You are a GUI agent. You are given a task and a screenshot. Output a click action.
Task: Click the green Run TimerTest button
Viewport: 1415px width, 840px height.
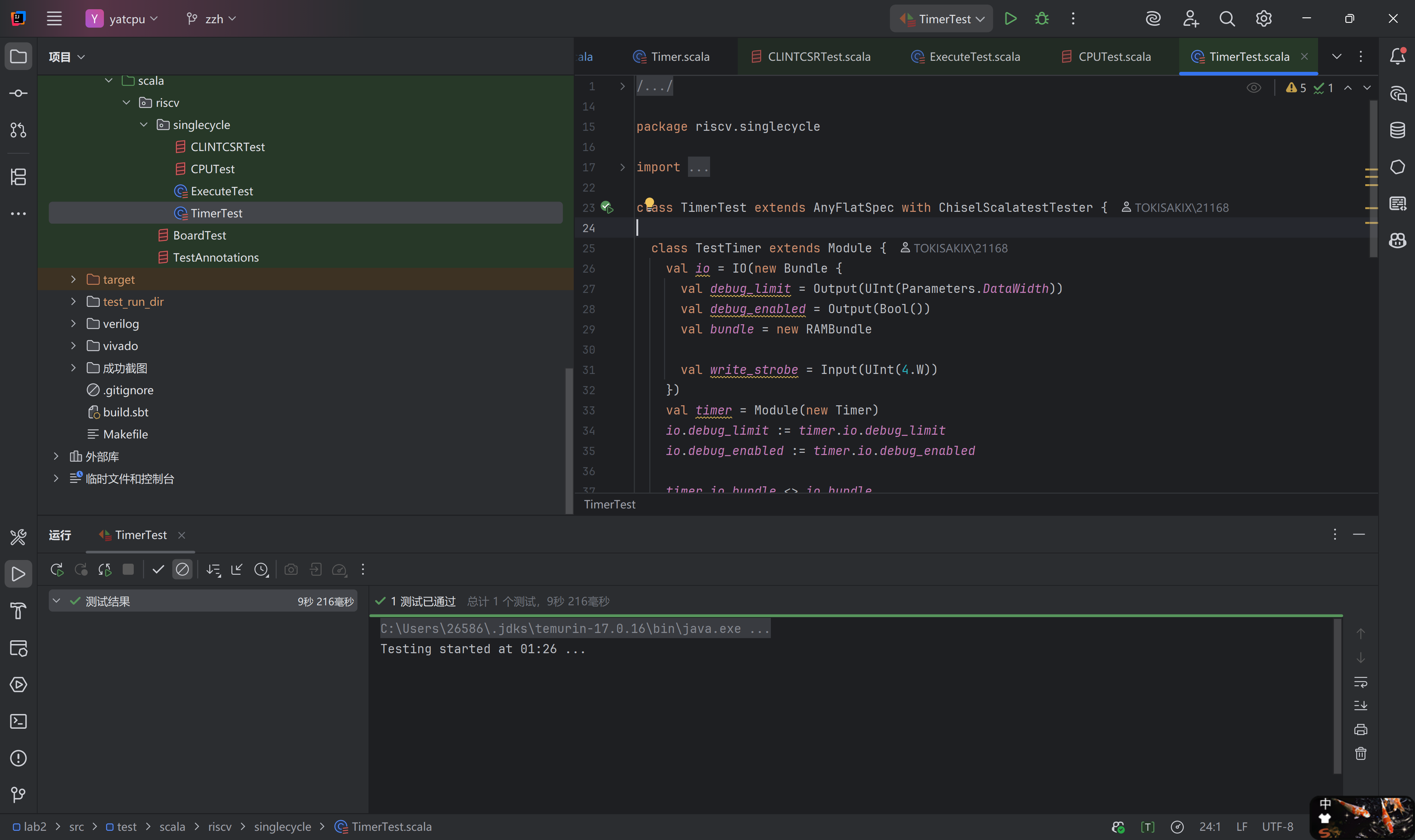(x=1010, y=19)
